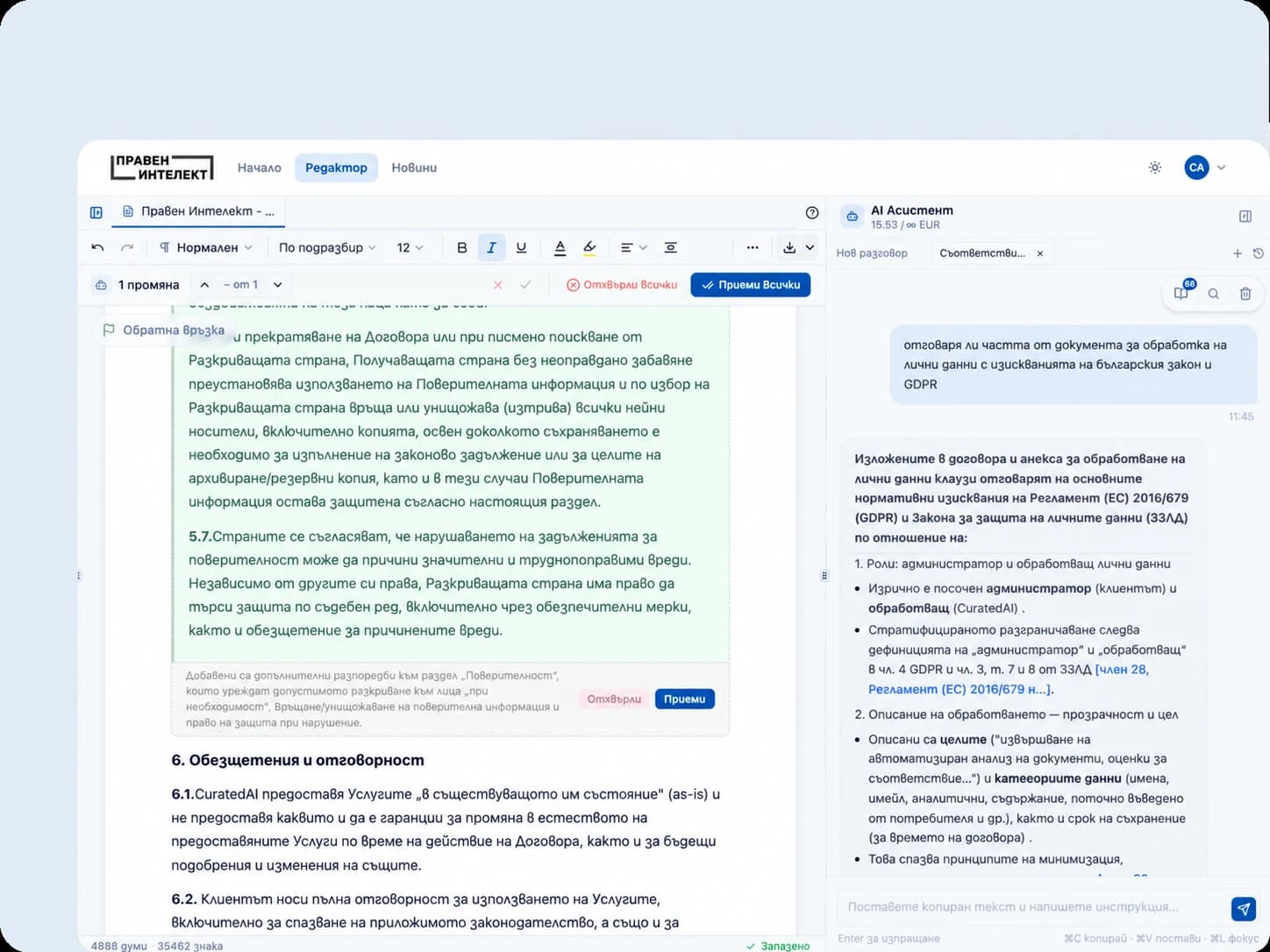
Task: Click the Правен Интелект logo
Action: coord(162,167)
